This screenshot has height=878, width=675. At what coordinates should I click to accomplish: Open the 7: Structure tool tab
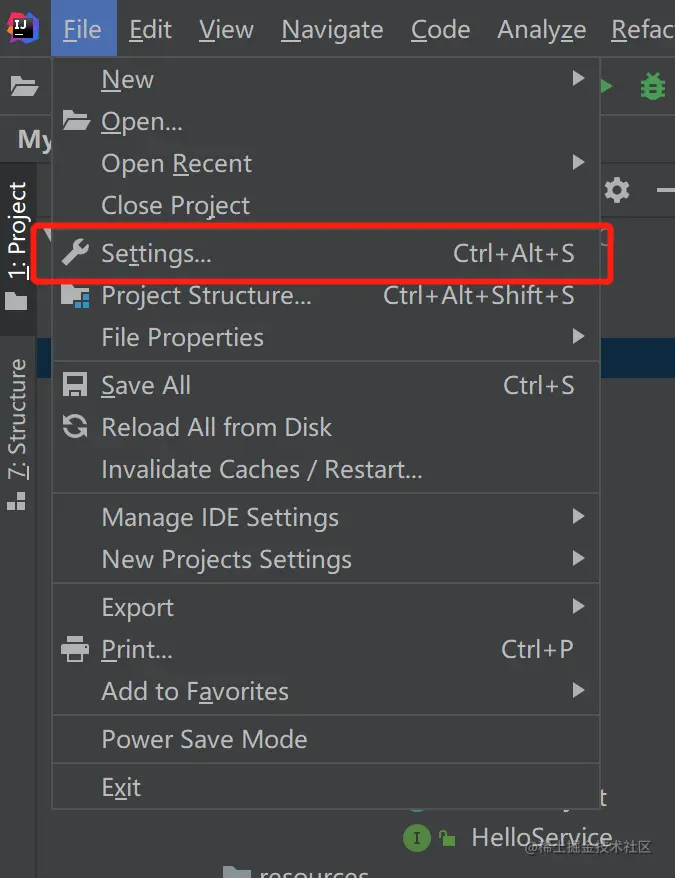(17, 420)
